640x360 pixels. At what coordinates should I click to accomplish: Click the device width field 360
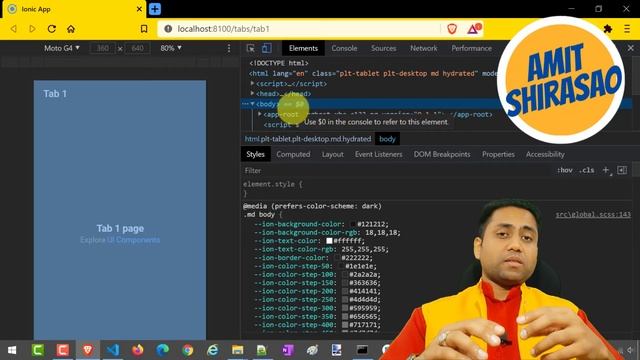pyautogui.click(x=102, y=48)
